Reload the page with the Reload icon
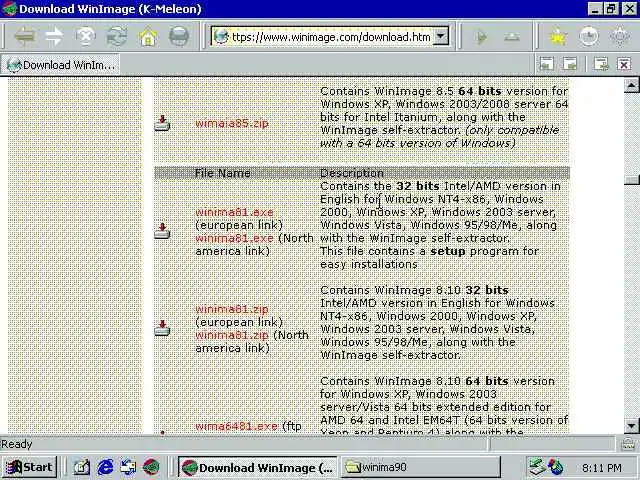 click(117, 37)
